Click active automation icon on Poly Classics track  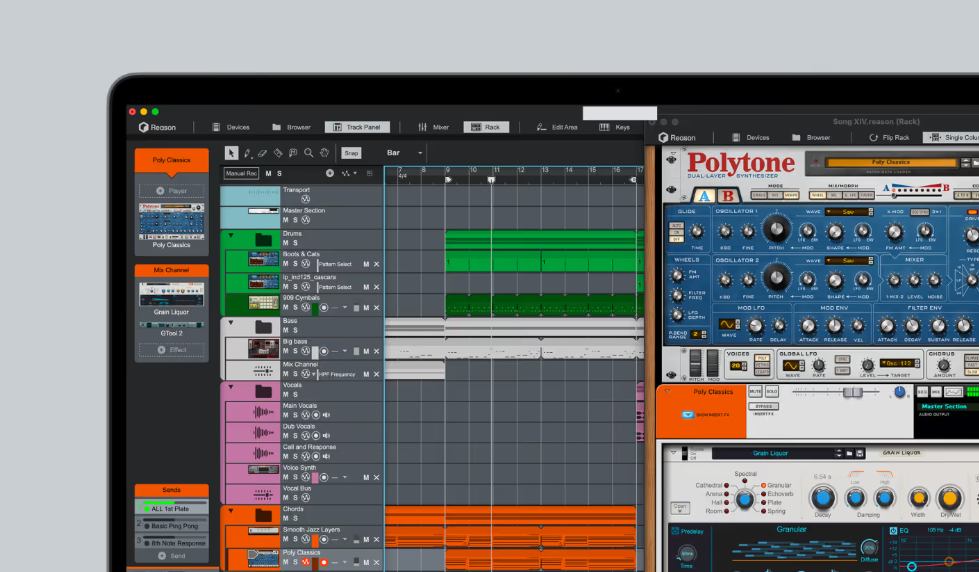pyautogui.click(x=305, y=562)
